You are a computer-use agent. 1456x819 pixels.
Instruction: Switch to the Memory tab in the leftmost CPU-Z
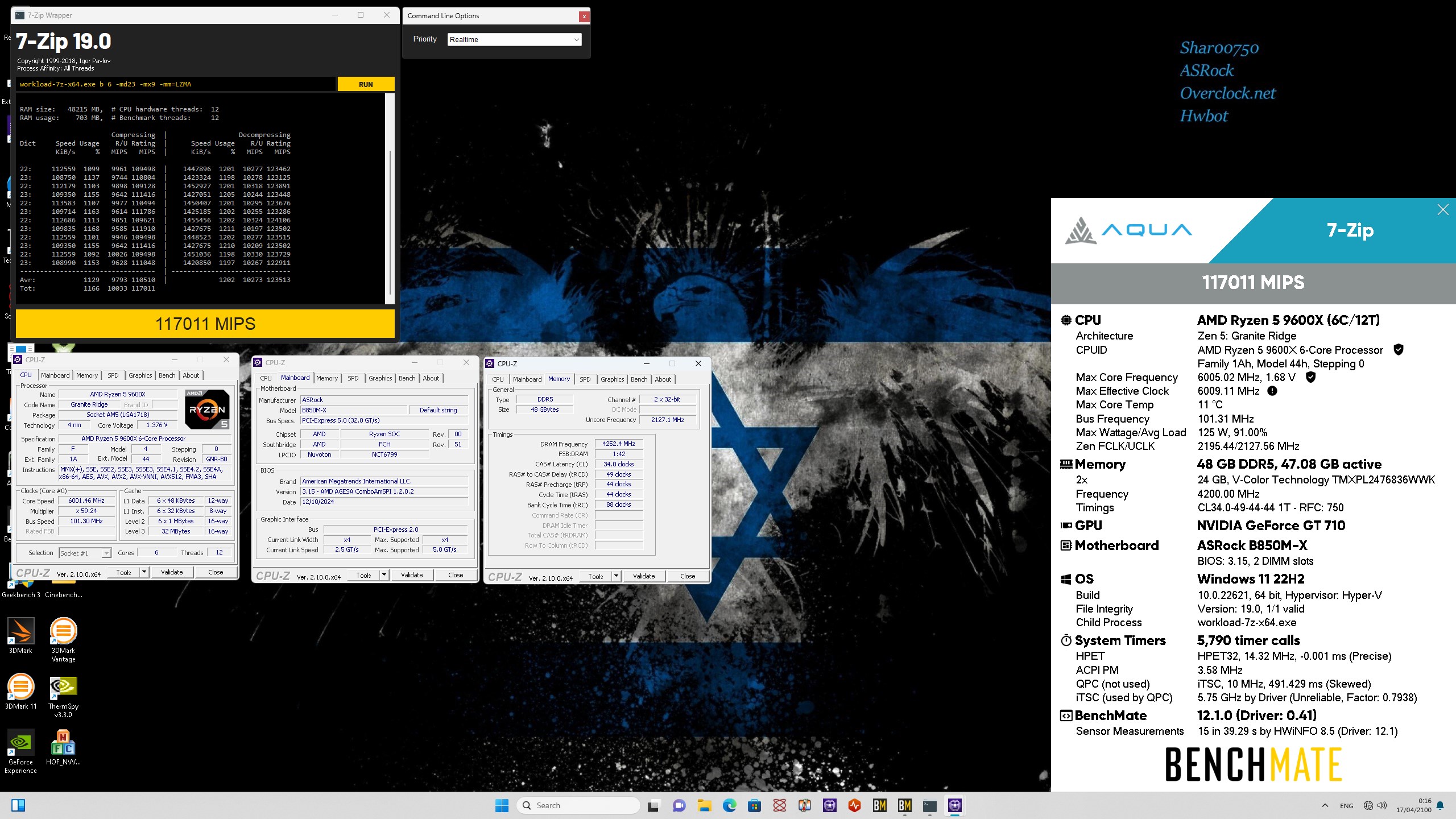point(87,375)
